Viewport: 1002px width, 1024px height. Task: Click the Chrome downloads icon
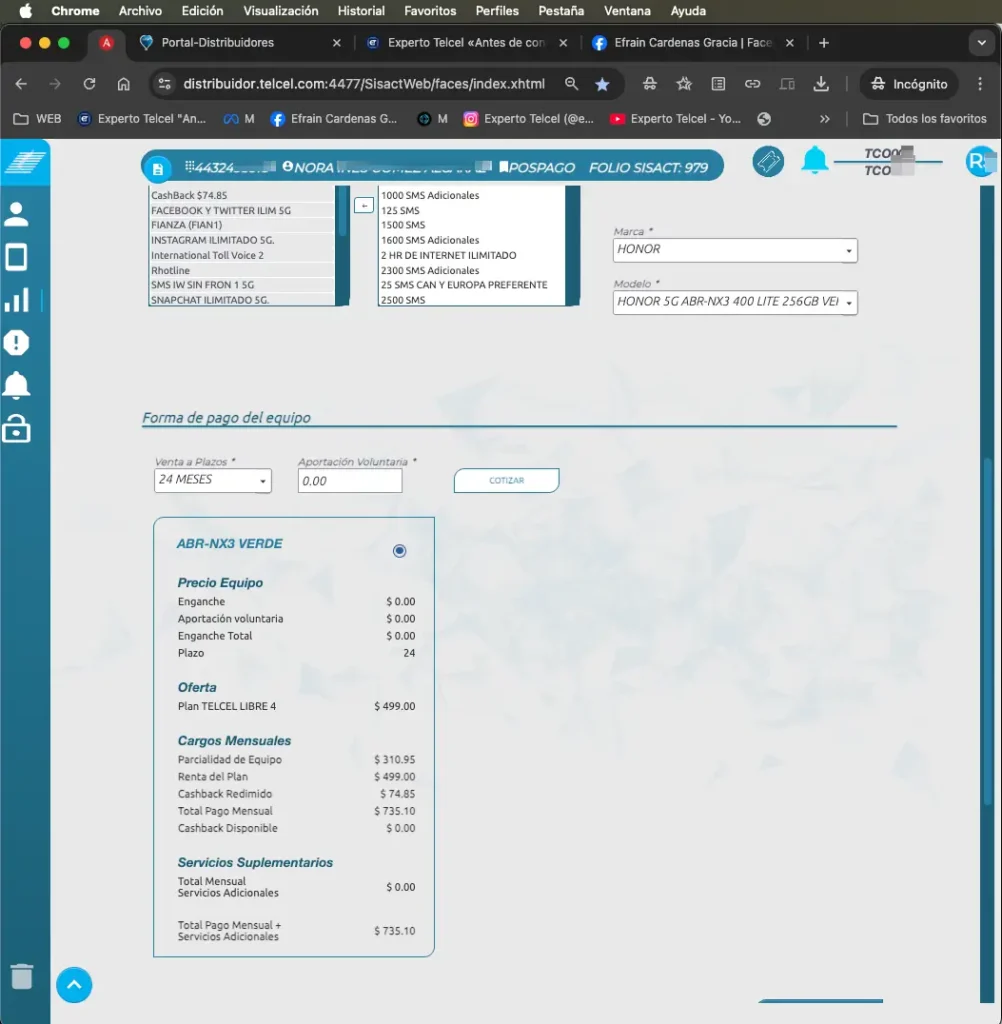[821, 84]
